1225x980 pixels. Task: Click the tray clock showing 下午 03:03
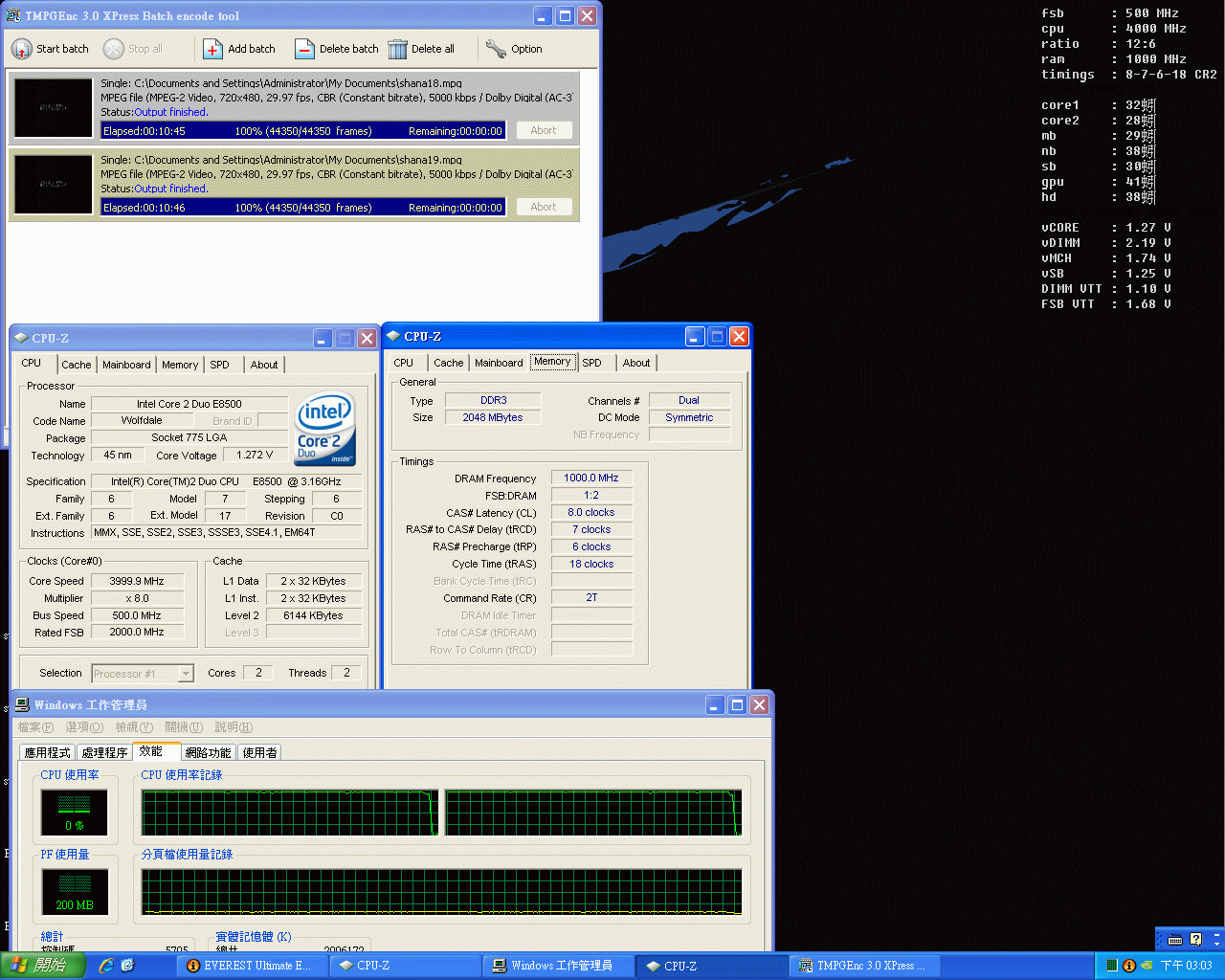[x=1186, y=966]
